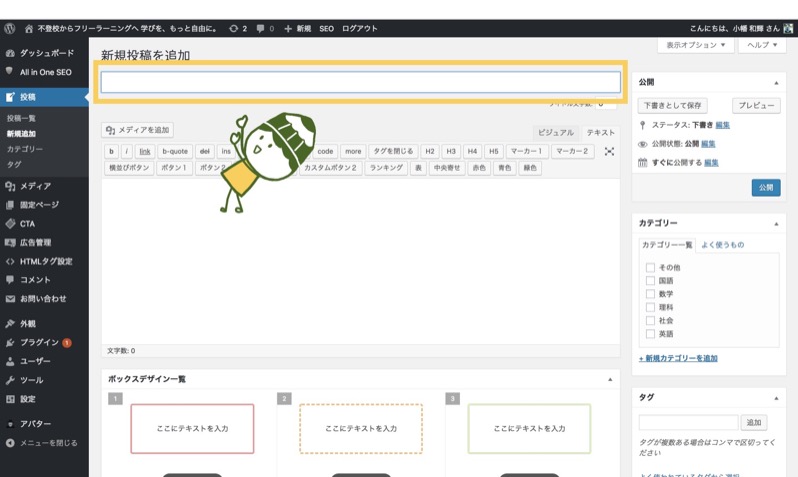
Task: Click the user avatar in admin bar
Action: (x=788, y=29)
